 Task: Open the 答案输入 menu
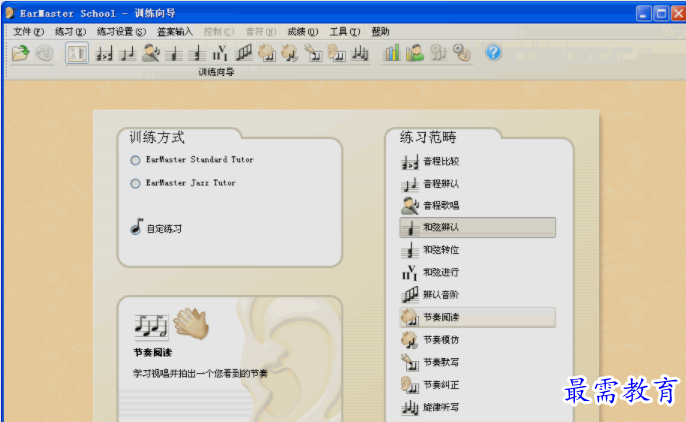[x=175, y=32]
